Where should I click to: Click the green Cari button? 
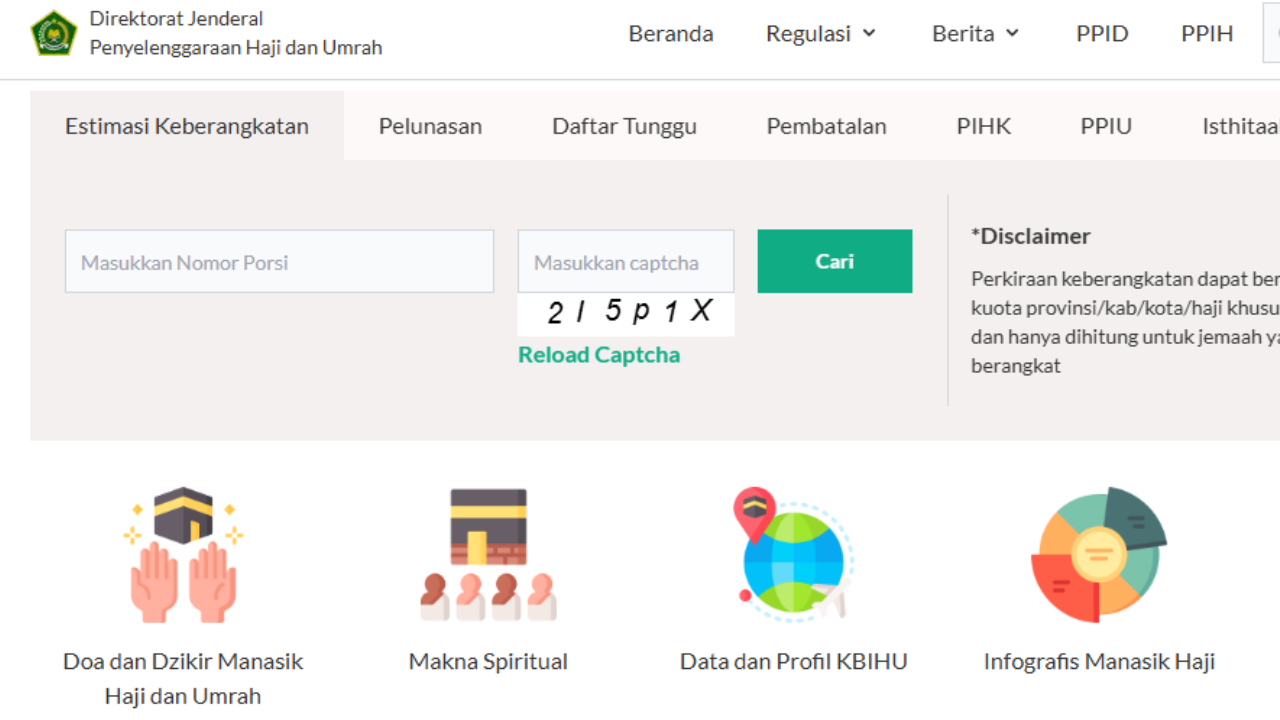tap(835, 261)
